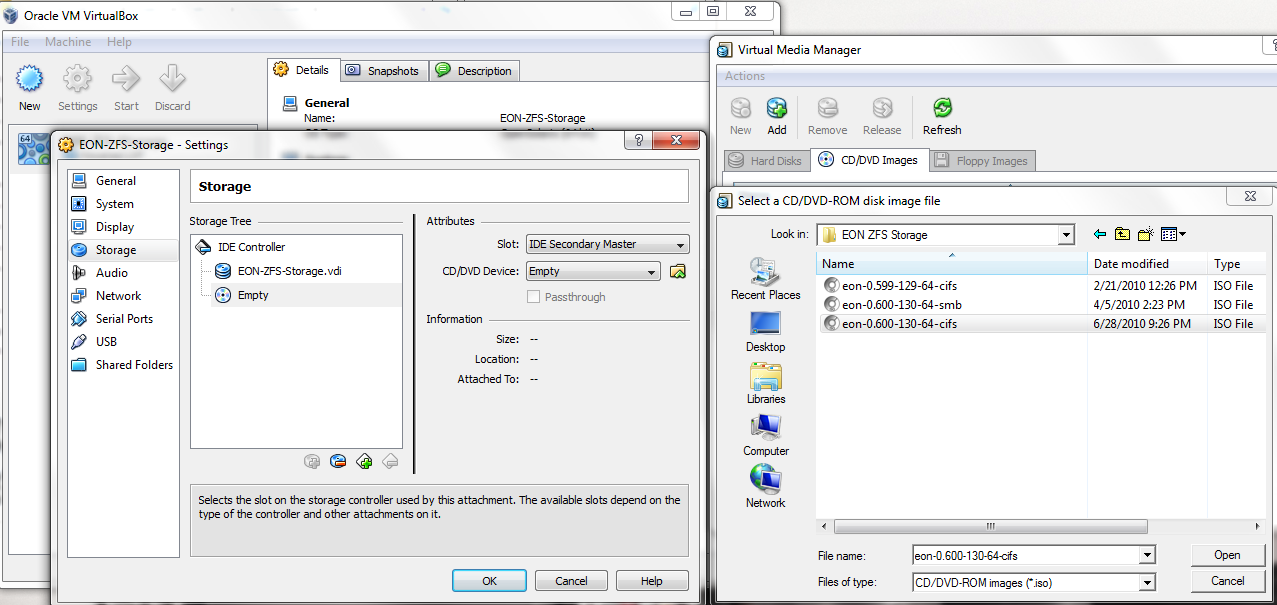Select Display category in Settings sidebar
This screenshot has height=605, width=1277.
point(123,227)
